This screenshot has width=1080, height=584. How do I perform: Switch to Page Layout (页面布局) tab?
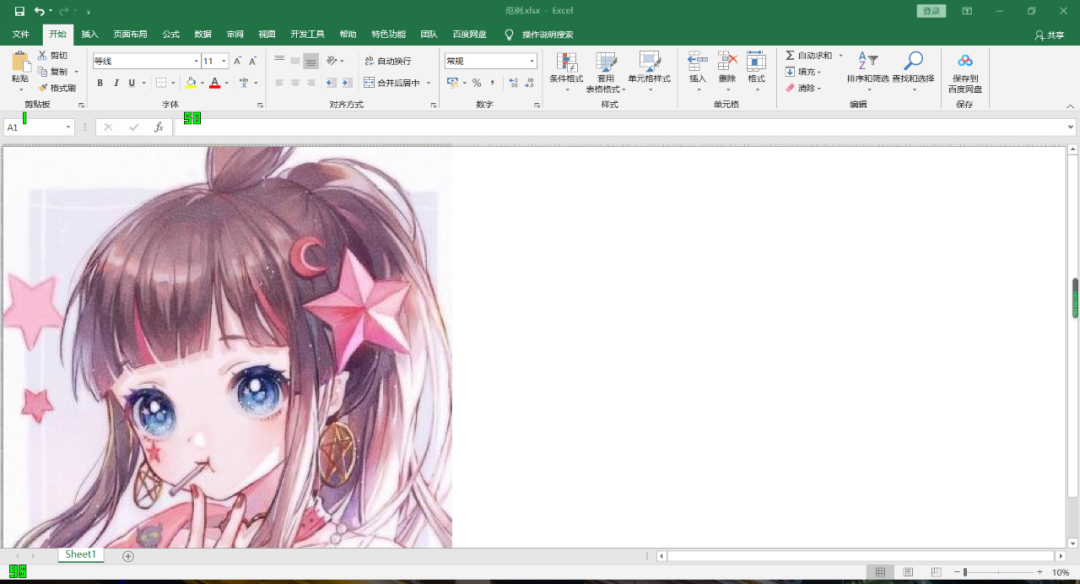coord(130,34)
